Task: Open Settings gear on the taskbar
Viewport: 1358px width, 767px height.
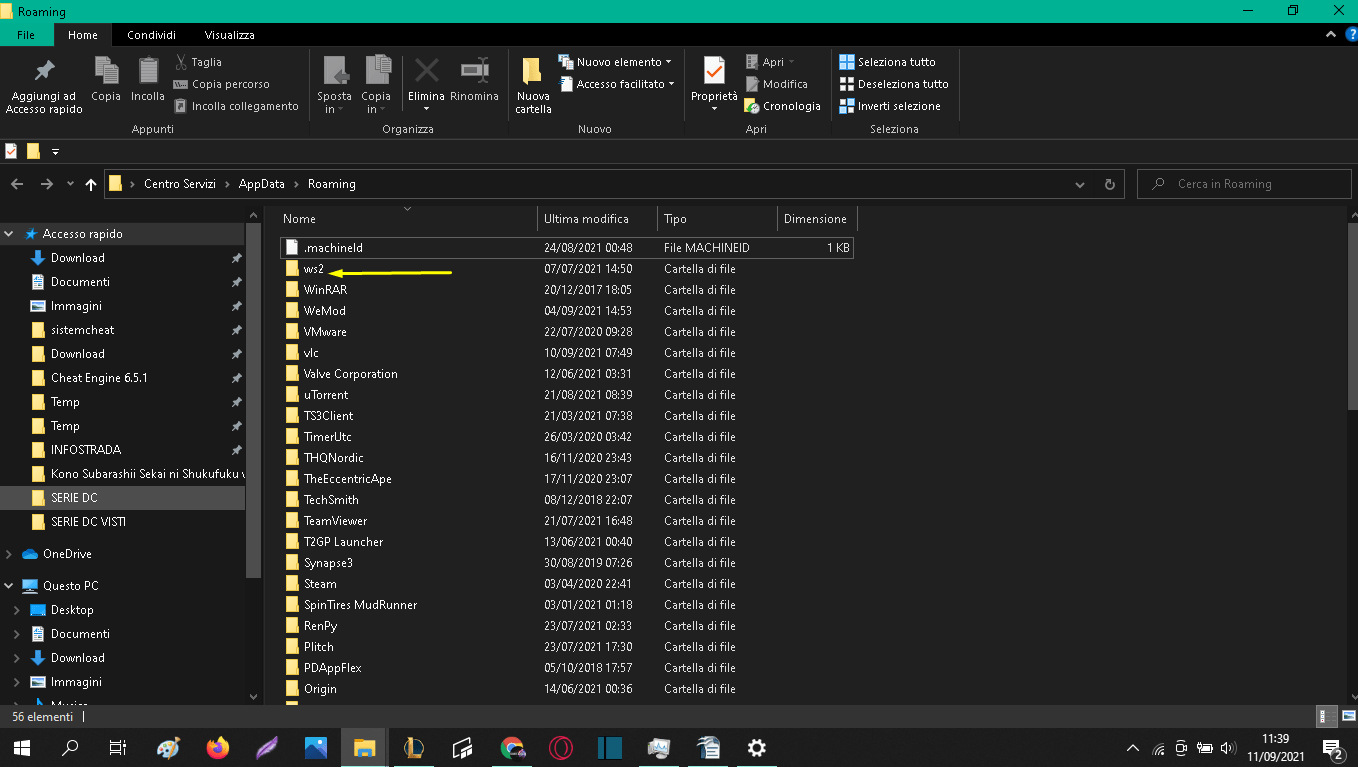Action: click(757, 747)
